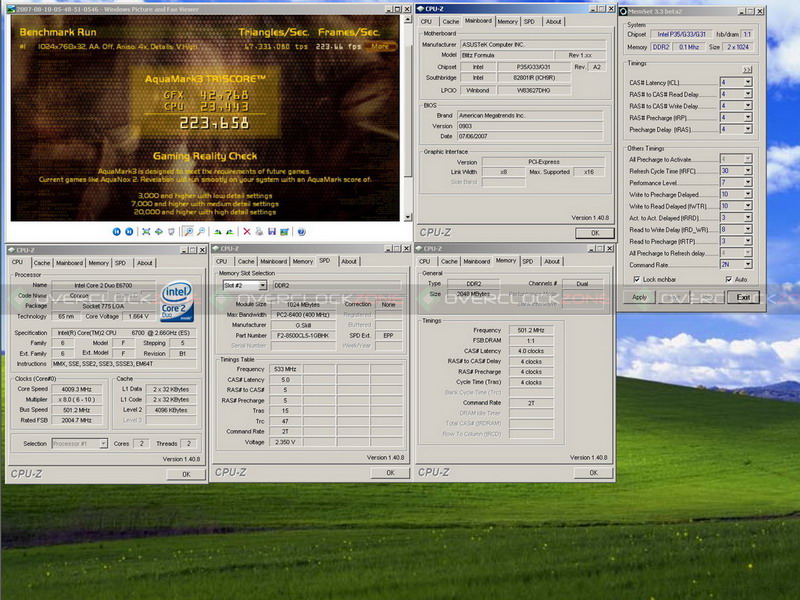Click the Part Number F2-8500CL5-1GBHK field
Image resolution: width=800 pixels, height=600 pixels.
point(303,335)
